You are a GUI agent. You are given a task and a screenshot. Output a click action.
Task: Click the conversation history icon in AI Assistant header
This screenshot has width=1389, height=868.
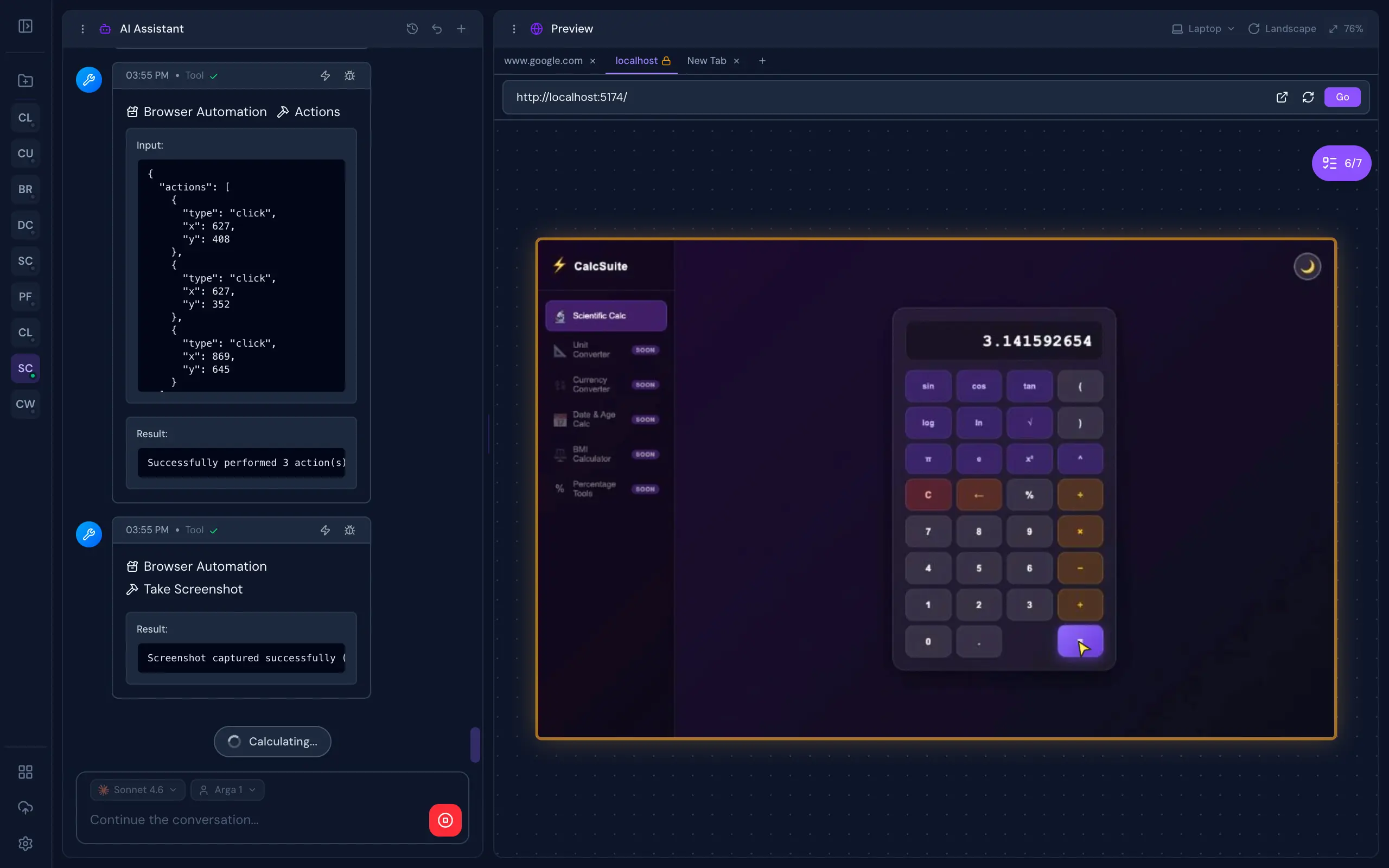(x=411, y=29)
